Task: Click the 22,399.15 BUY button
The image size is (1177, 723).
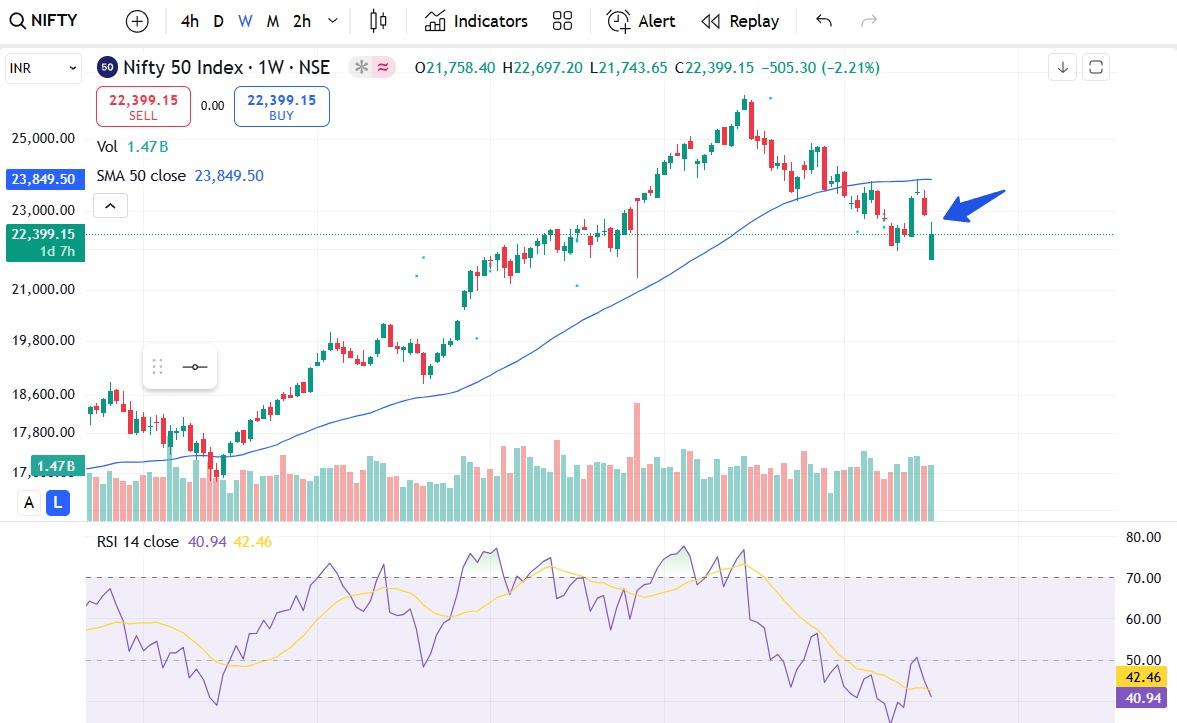Action: point(281,107)
